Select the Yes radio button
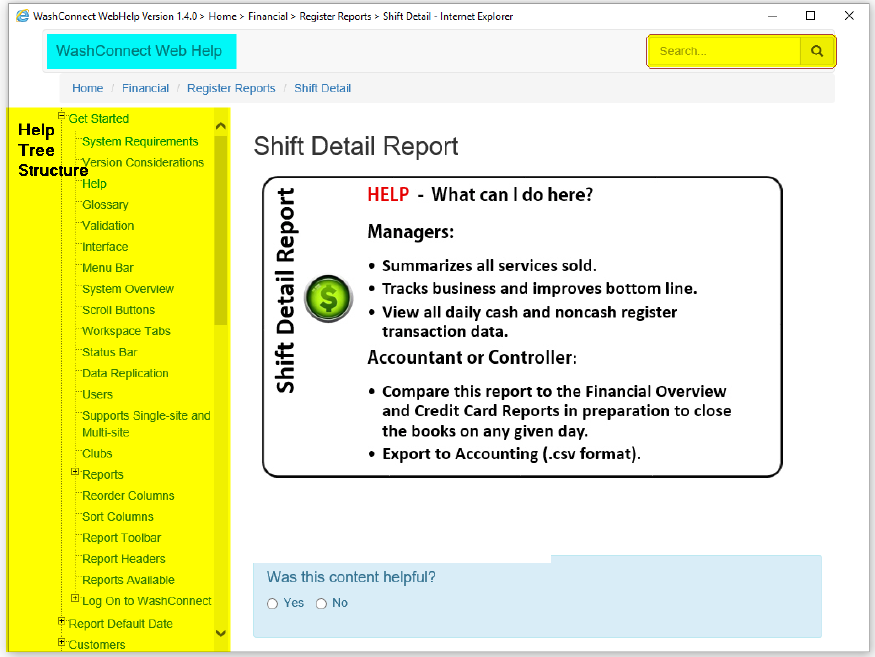 [273, 604]
